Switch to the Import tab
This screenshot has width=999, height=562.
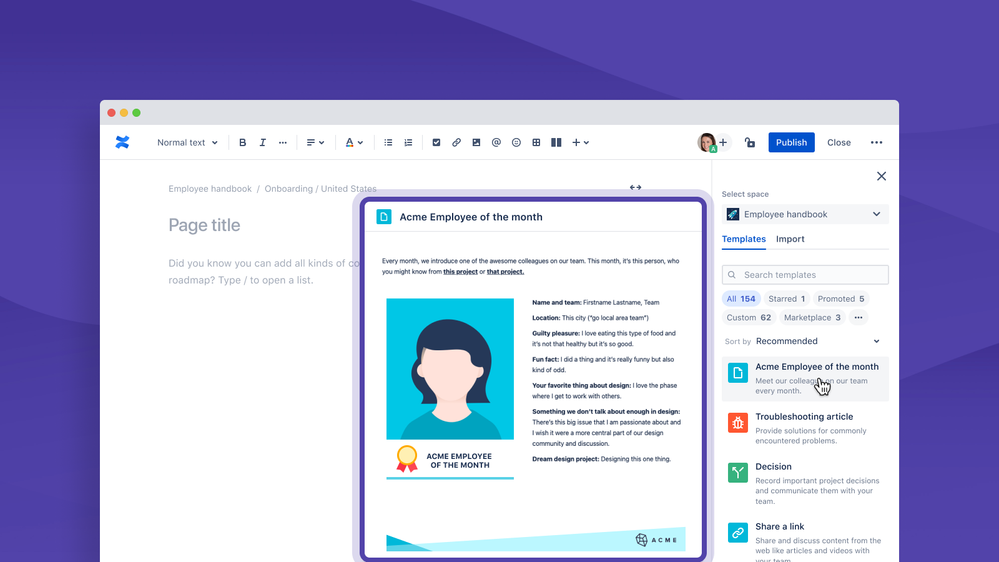[790, 239]
